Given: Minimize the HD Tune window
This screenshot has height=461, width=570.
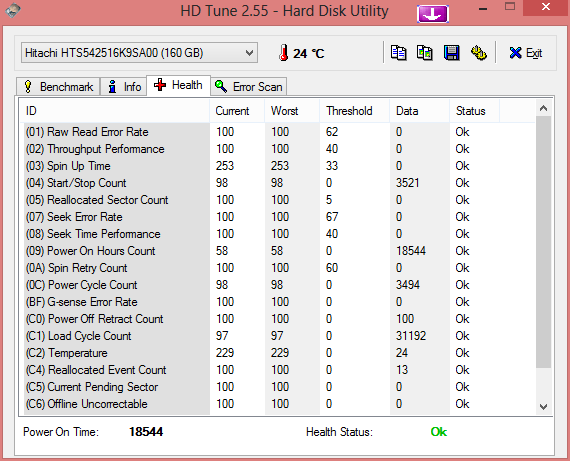Looking at the screenshot, I should (x=483, y=8).
